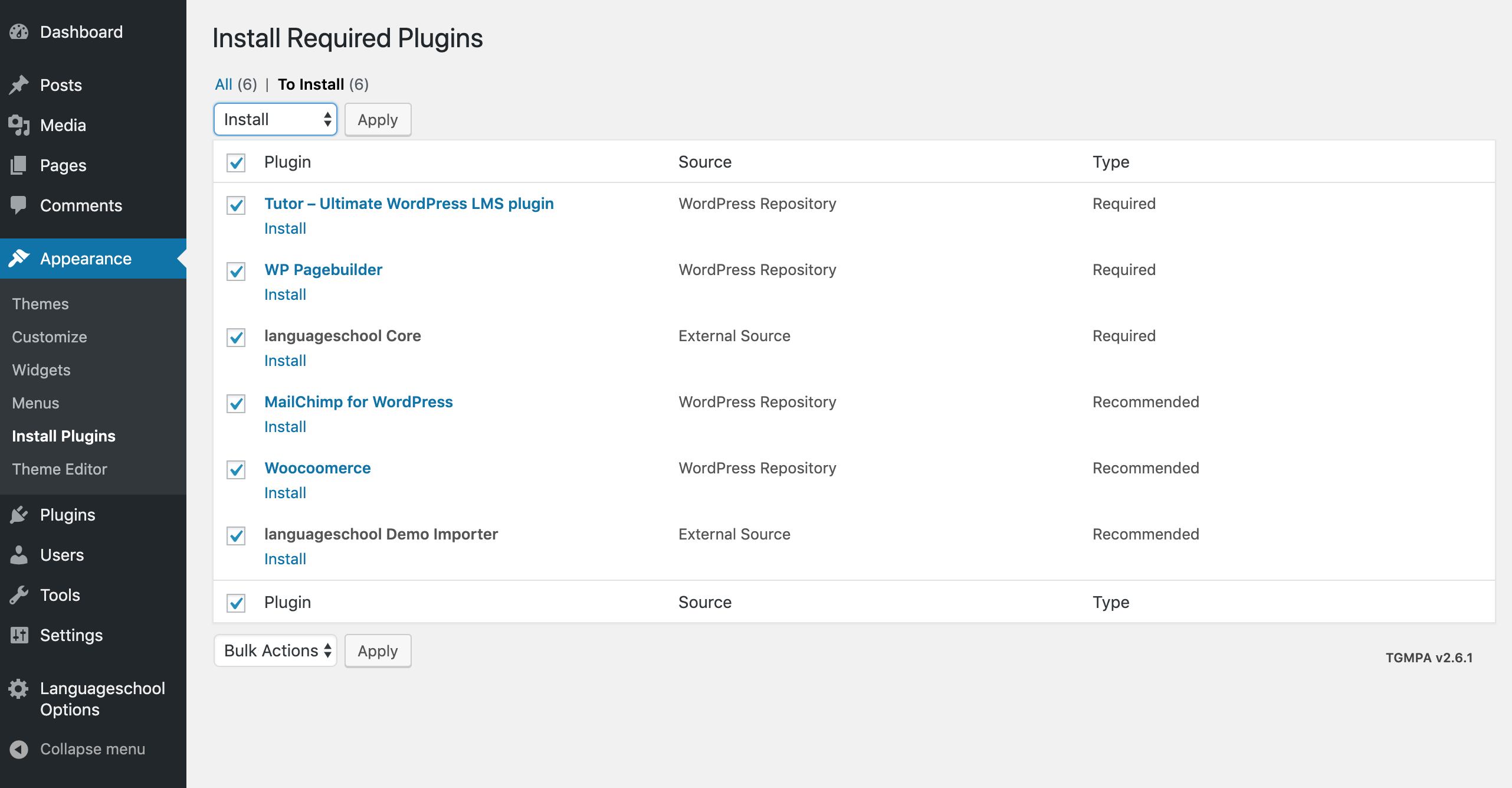
Task: Click External Source cell for languageschool Core
Action: tap(734, 336)
